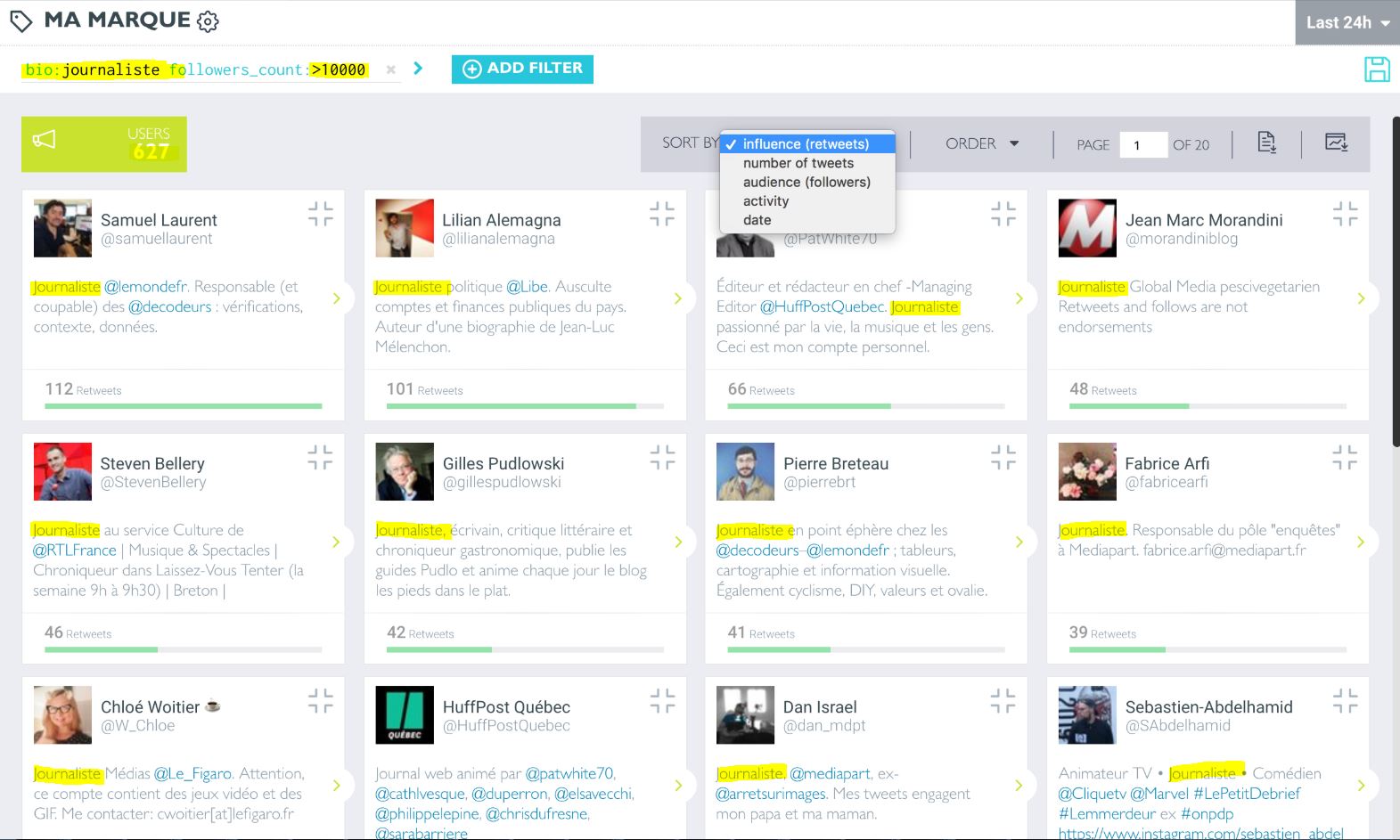Collapse Samuel Laurent's card
Image resolution: width=1400 pixels, height=840 pixels.
pyautogui.click(x=321, y=214)
